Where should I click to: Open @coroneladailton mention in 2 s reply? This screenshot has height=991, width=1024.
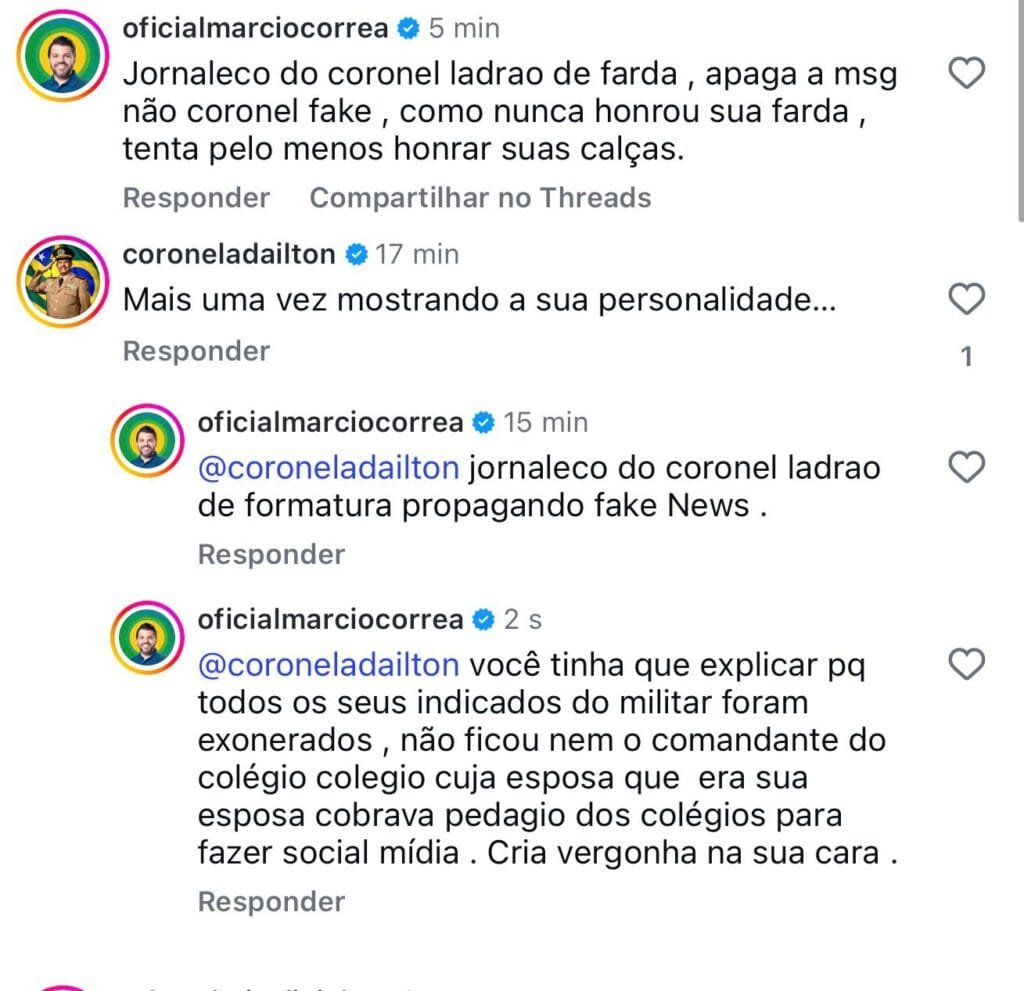click(328, 665)
